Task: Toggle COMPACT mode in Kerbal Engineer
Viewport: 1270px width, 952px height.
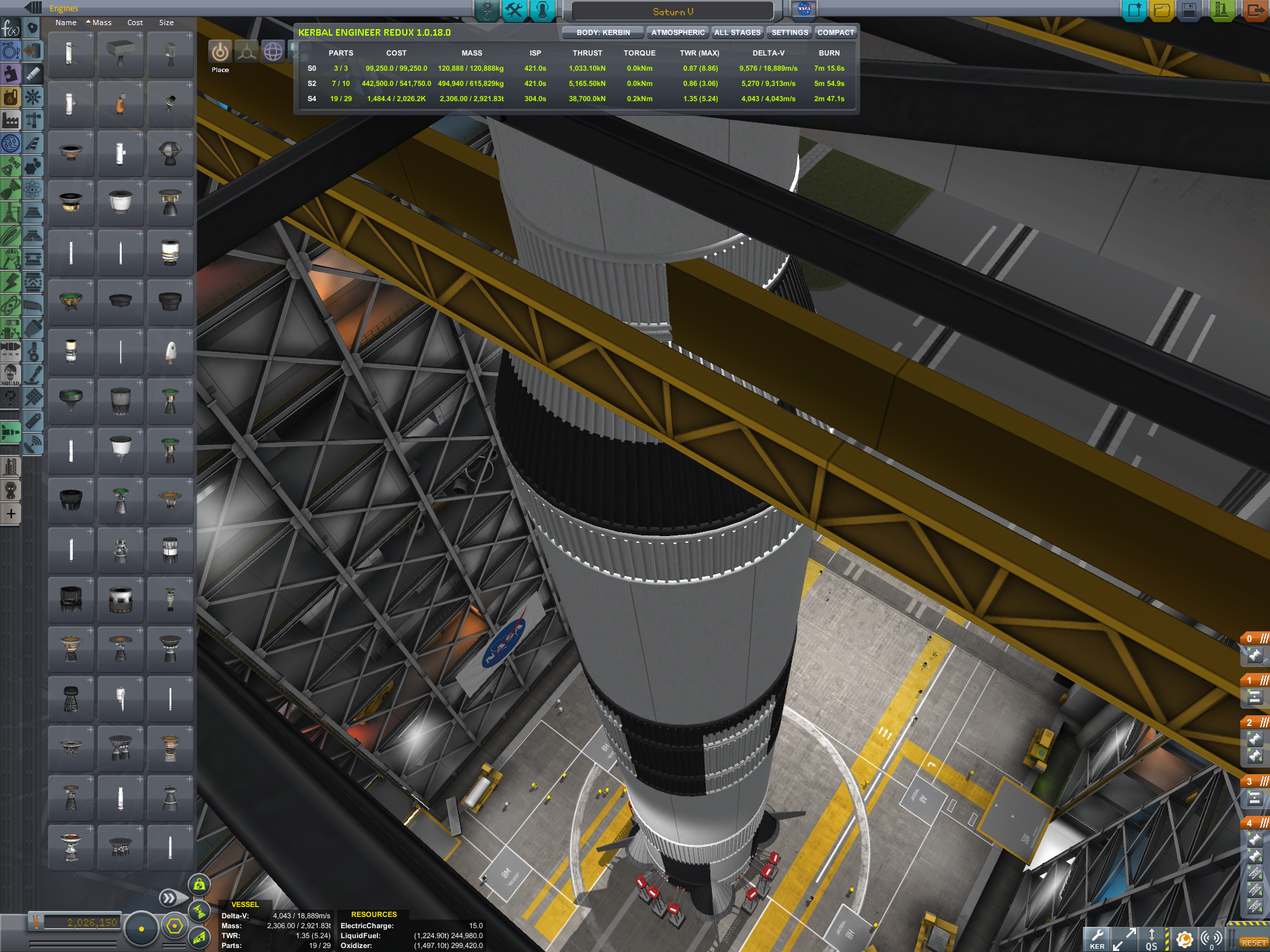Action: (835, 32)
